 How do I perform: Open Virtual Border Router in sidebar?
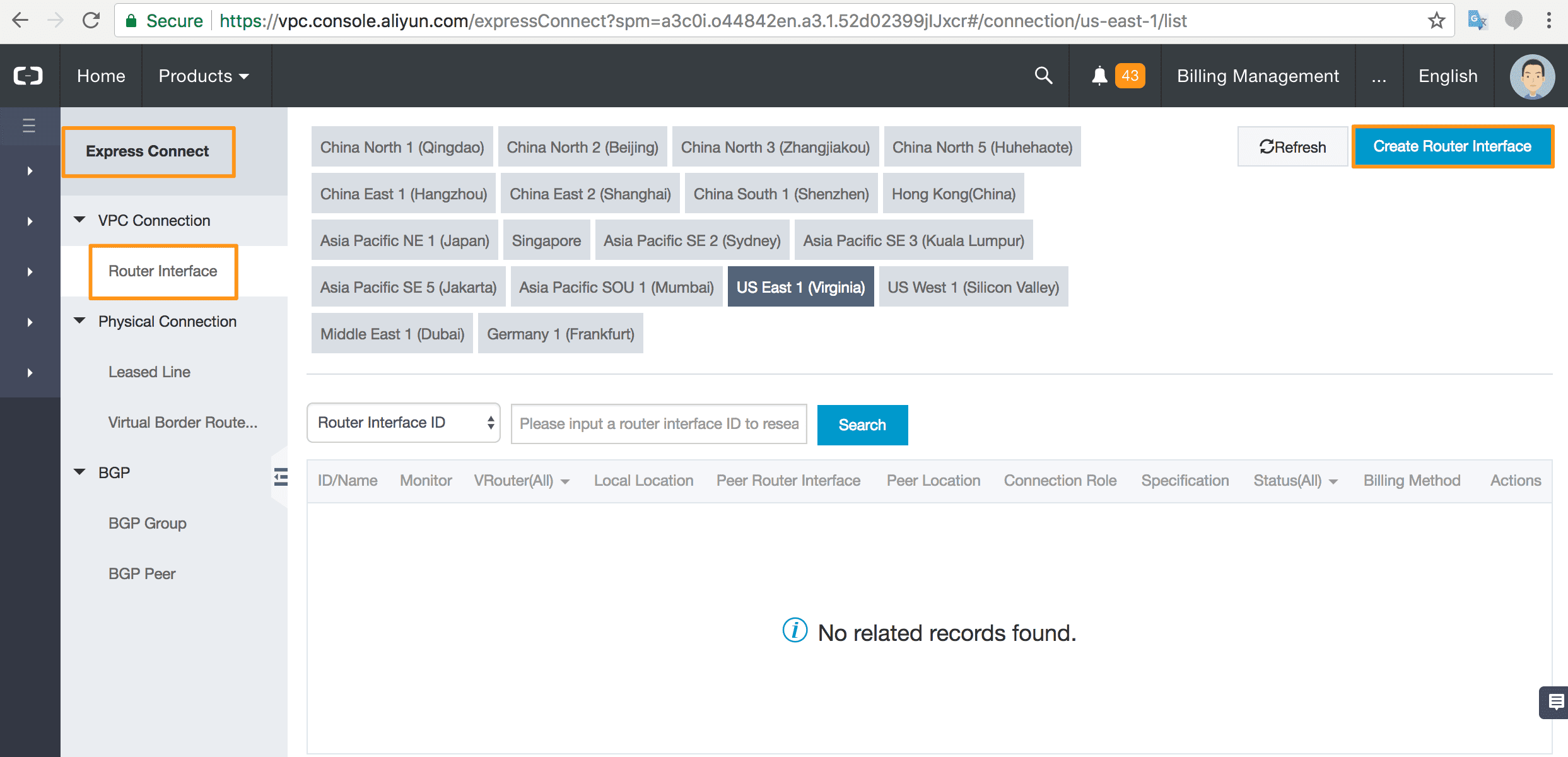pyautogui.click(x=183, y=423)
